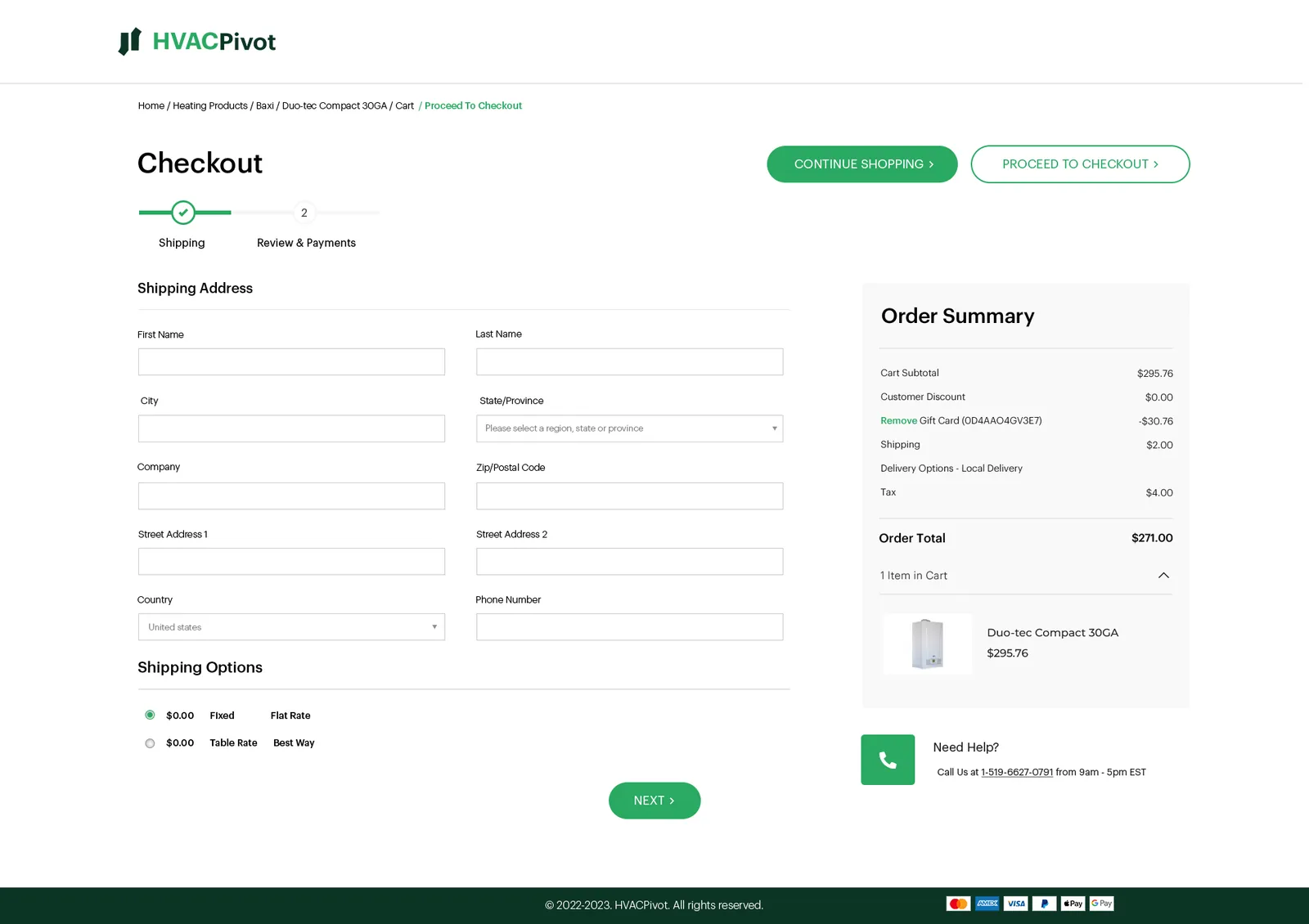Image resolution: width=1309 pixels, height=924 pixels.
Task: Click the Google Pay icon
Action: [1102, 904]
